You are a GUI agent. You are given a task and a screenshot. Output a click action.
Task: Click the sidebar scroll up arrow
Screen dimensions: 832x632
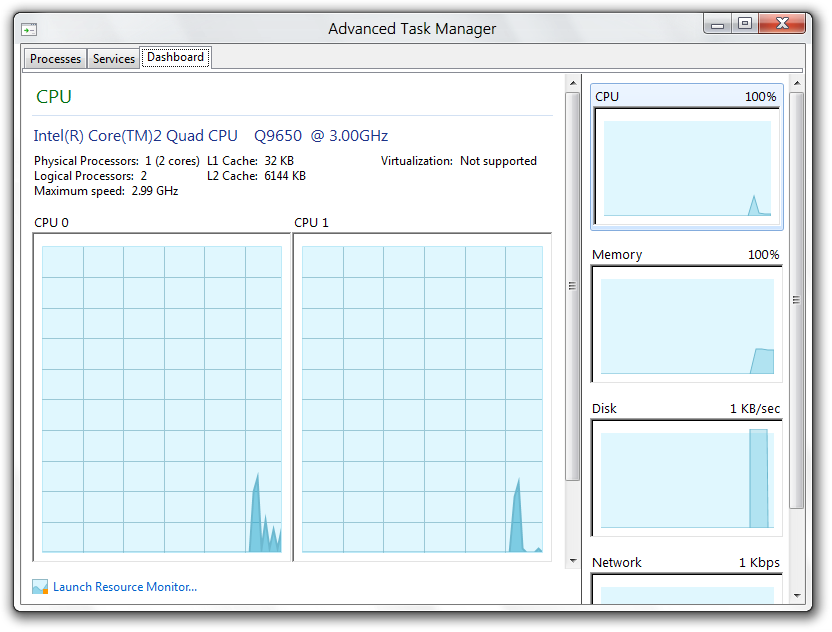pos(796,83)
